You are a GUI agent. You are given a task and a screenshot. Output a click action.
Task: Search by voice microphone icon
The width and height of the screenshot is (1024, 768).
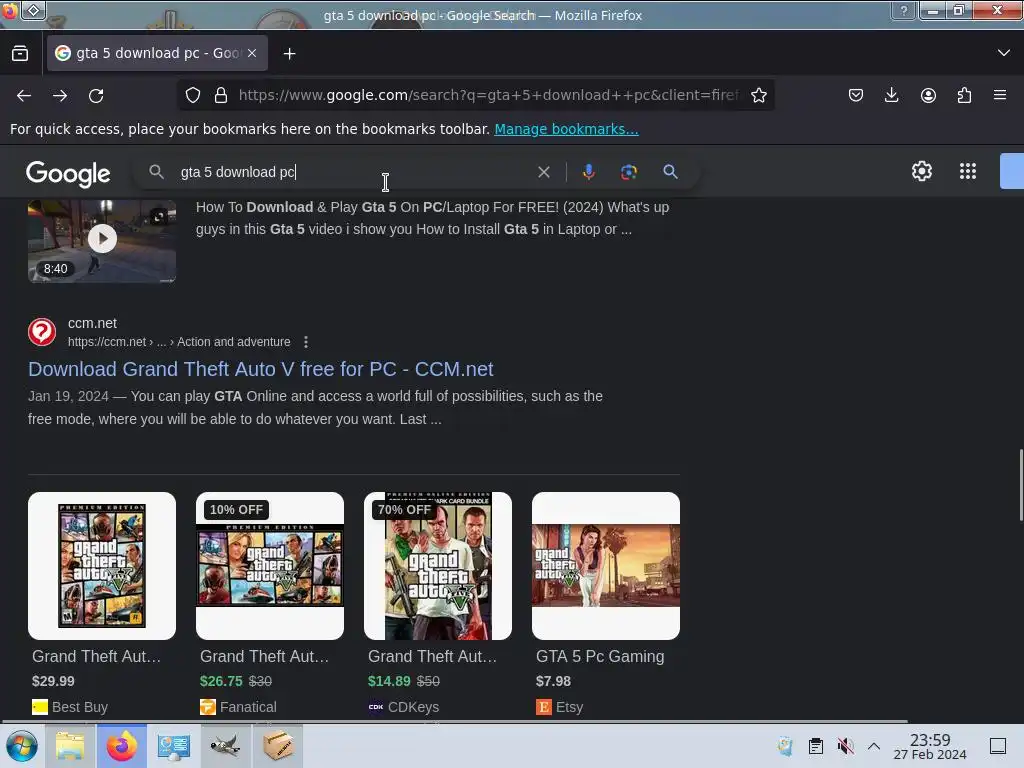click(588, 172)
